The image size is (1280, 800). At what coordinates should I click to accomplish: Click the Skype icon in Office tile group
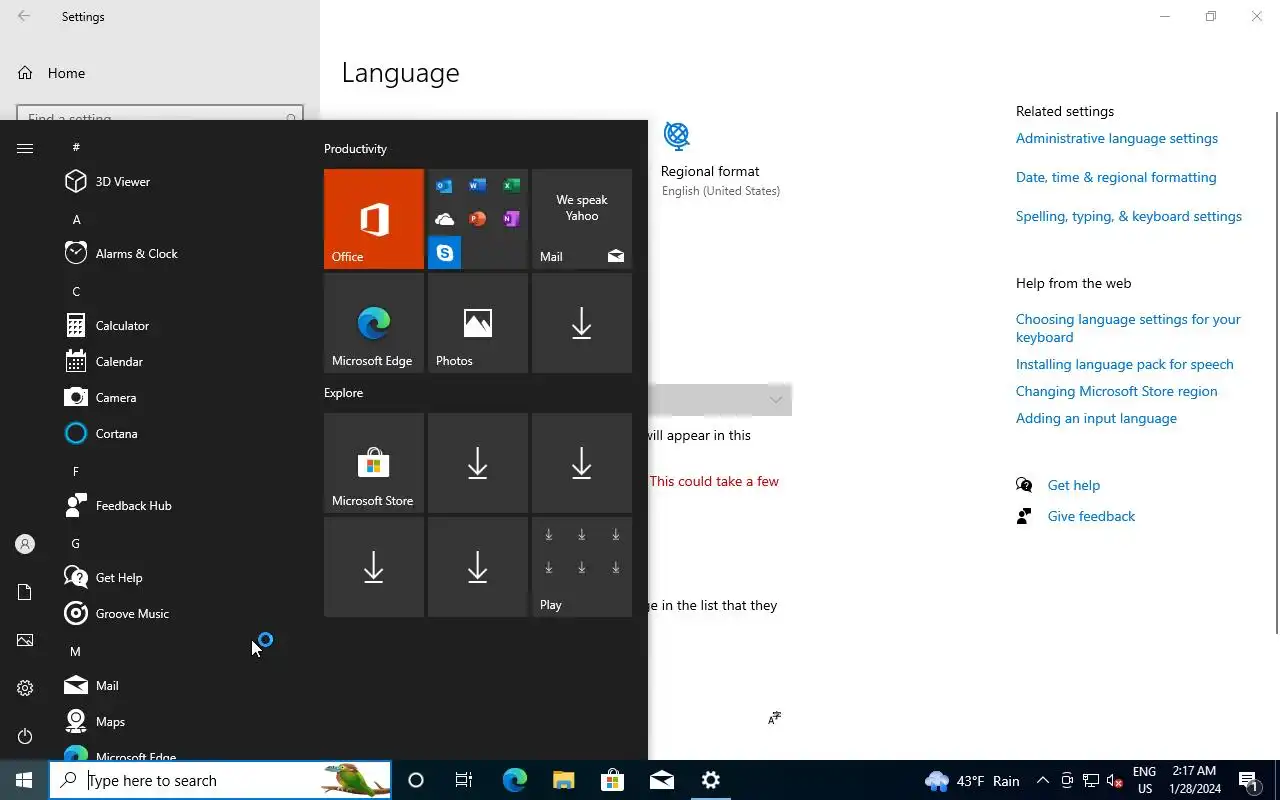tap(445, 253)
